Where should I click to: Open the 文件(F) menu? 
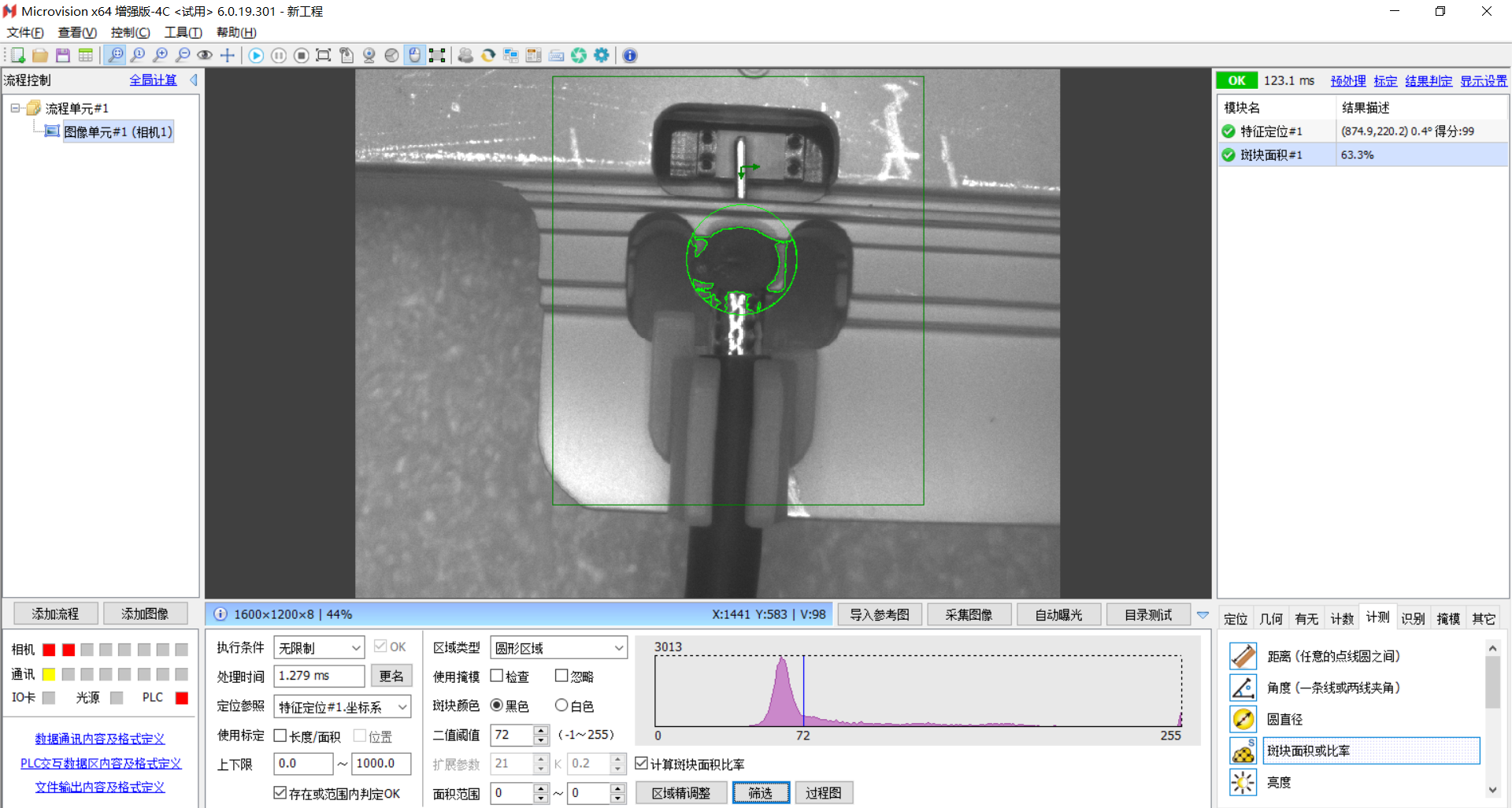click(x=25, y=32)
